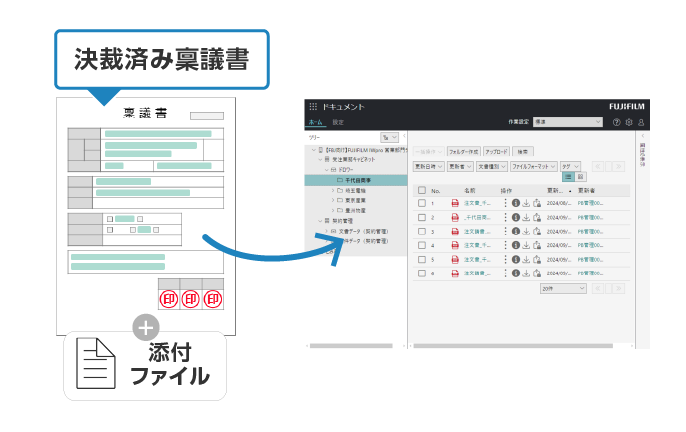Click the フォルダー作成 button
Viewport: 686px width, 432px height.
coord(464,151)
